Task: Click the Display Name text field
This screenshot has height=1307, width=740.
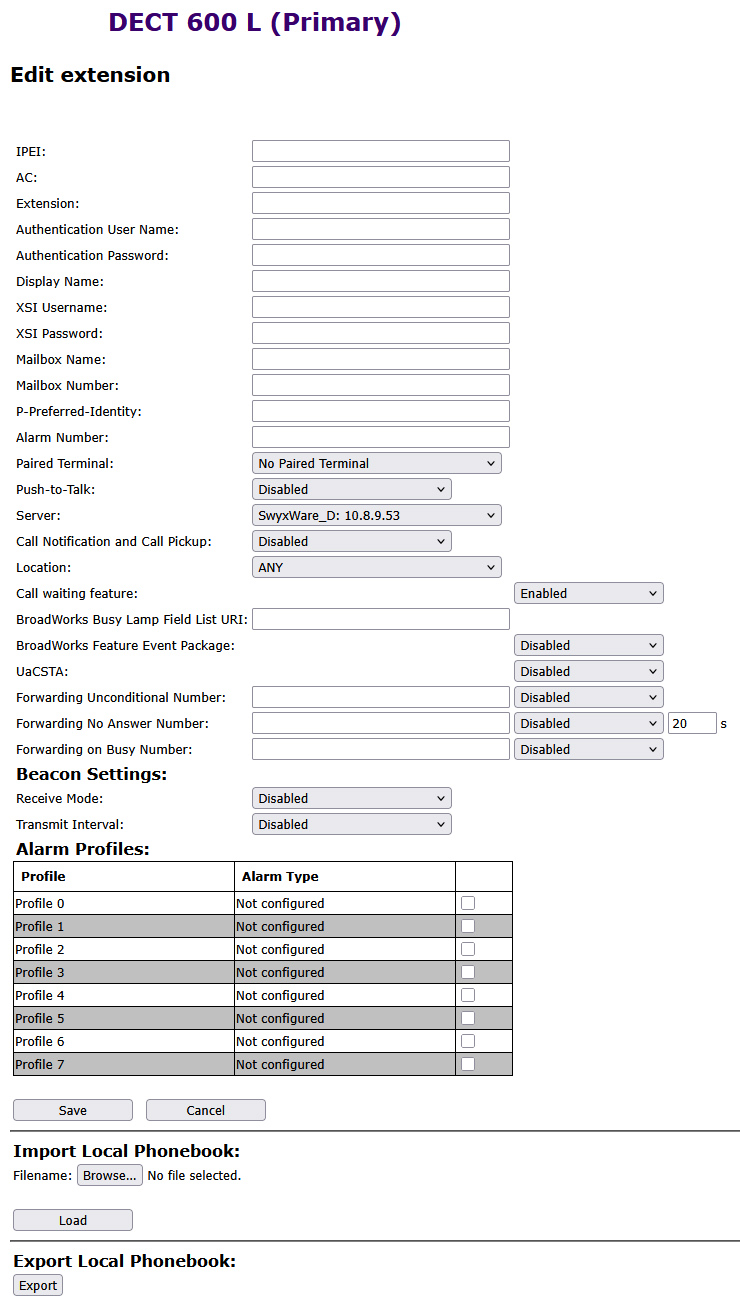Action: (x=381, y=281)
